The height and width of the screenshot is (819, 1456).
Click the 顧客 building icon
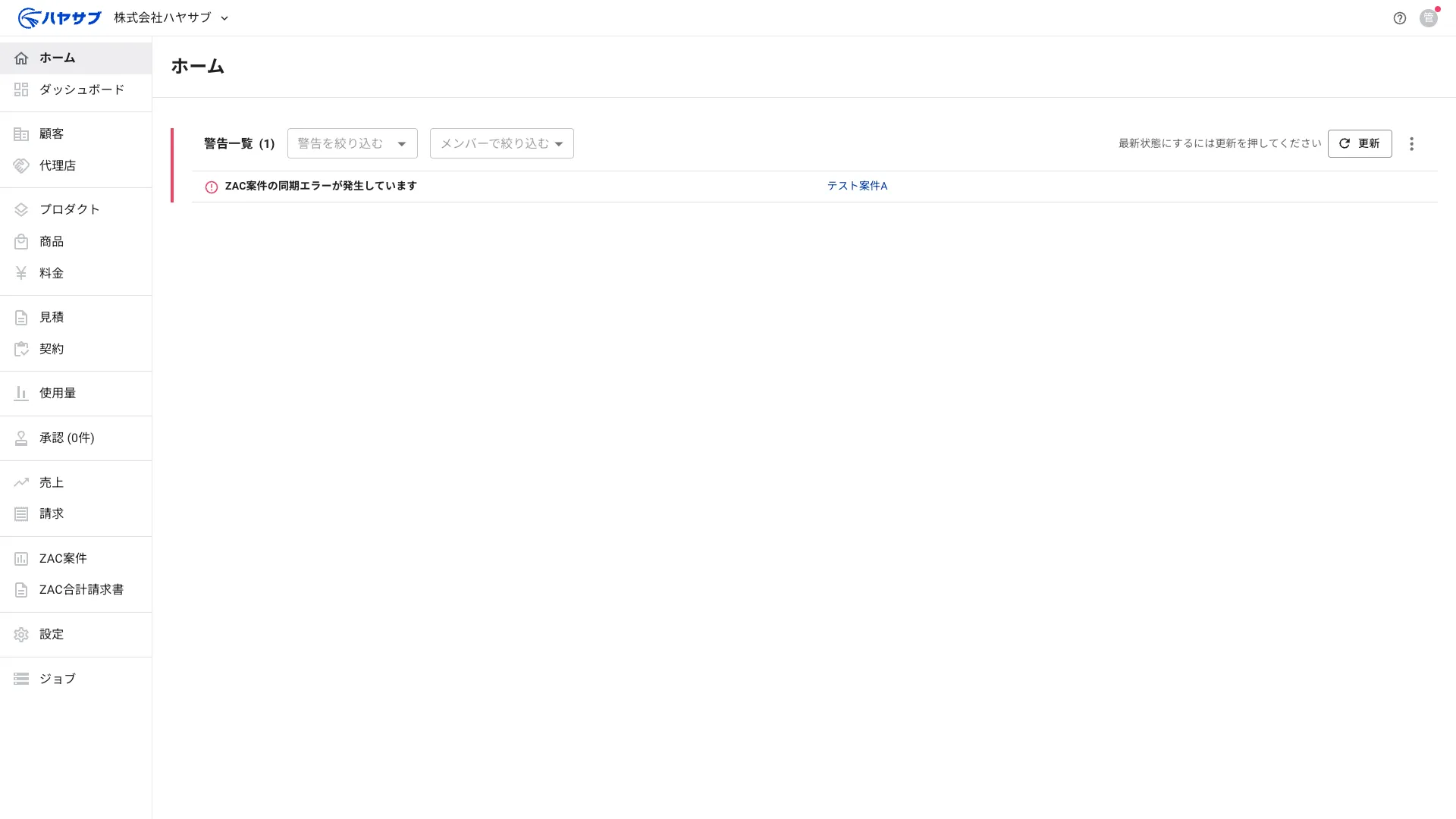pyautogui.click(x=21, y=134)
